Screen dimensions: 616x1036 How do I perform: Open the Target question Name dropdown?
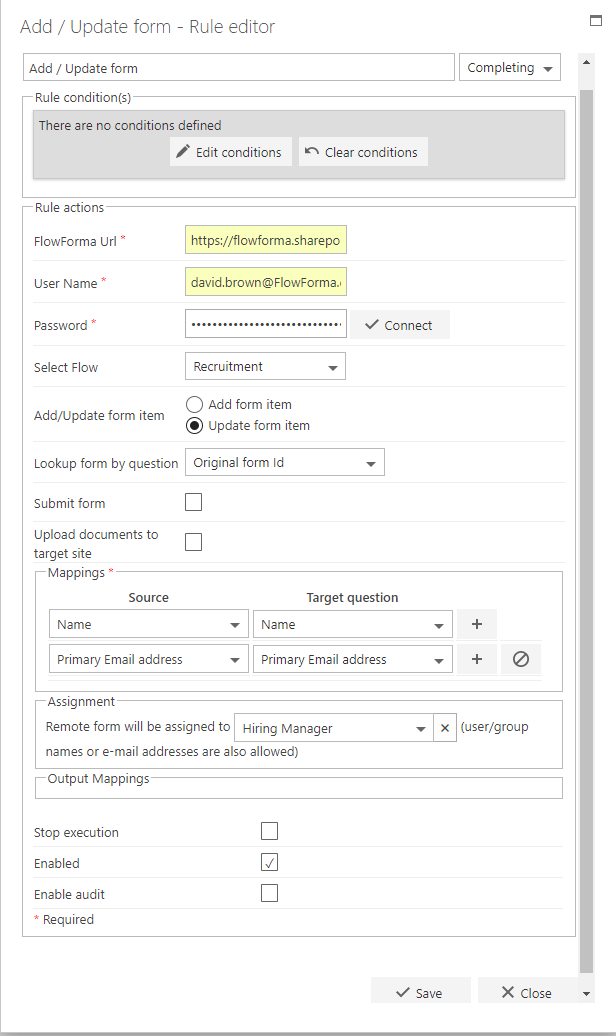click(x=352, y=624)
